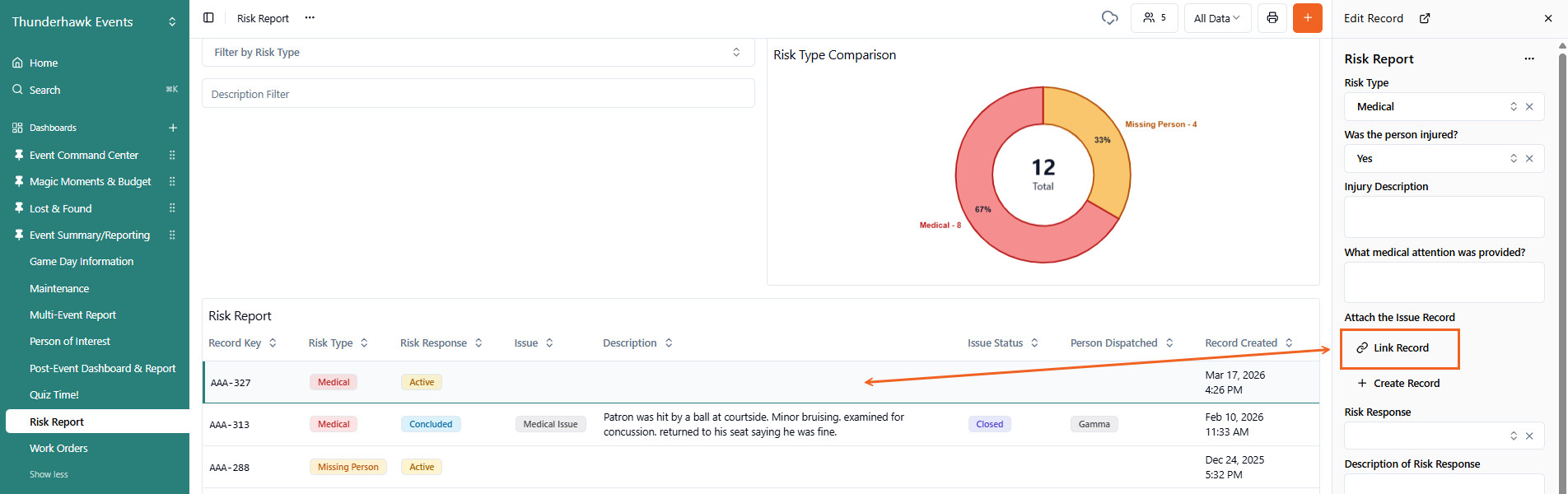Click the pin icon of Lost & Found

coord(18,208)
